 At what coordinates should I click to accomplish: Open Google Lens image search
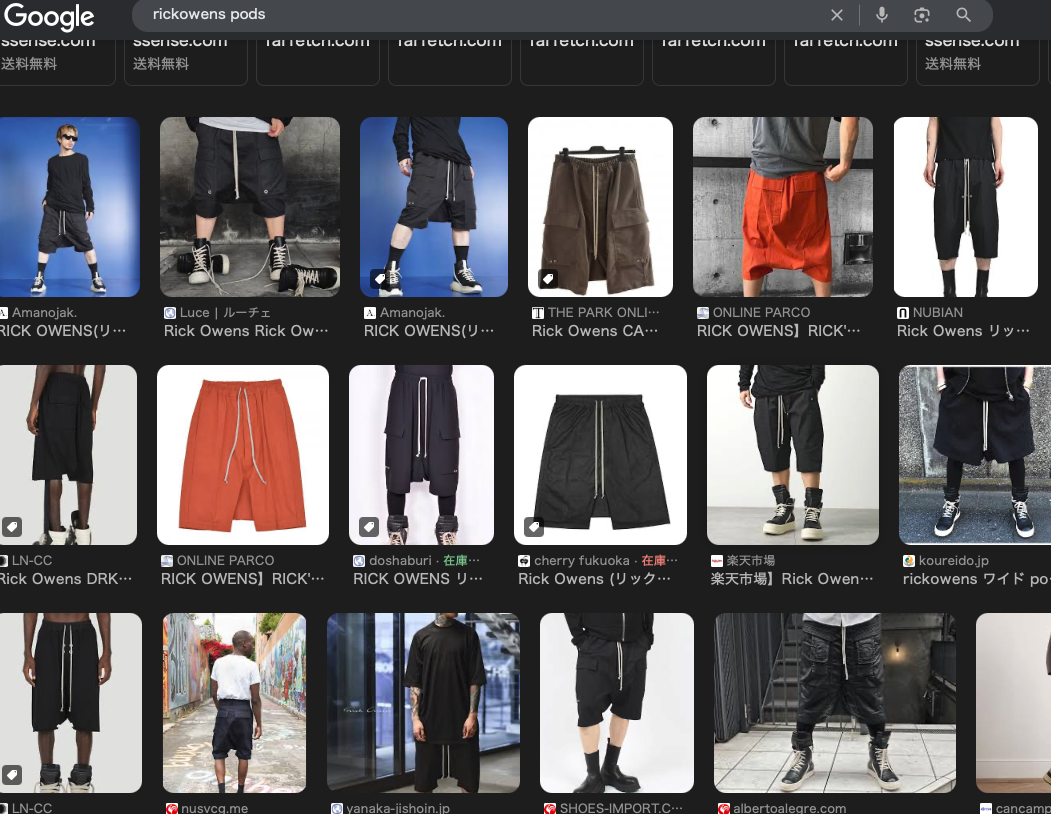[x=922, y=15]
